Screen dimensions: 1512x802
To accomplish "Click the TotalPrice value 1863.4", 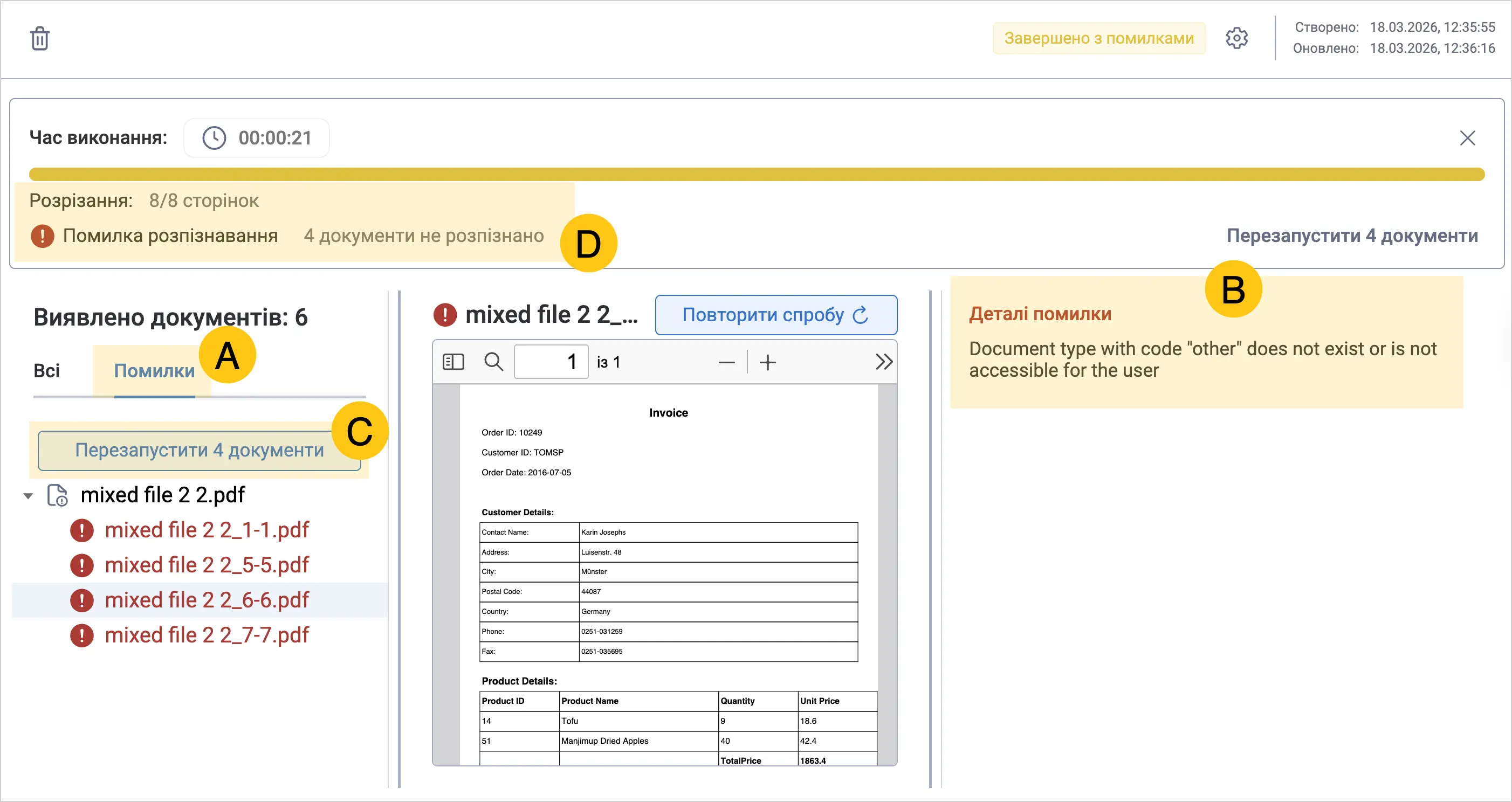I will (x=812, y=760).
